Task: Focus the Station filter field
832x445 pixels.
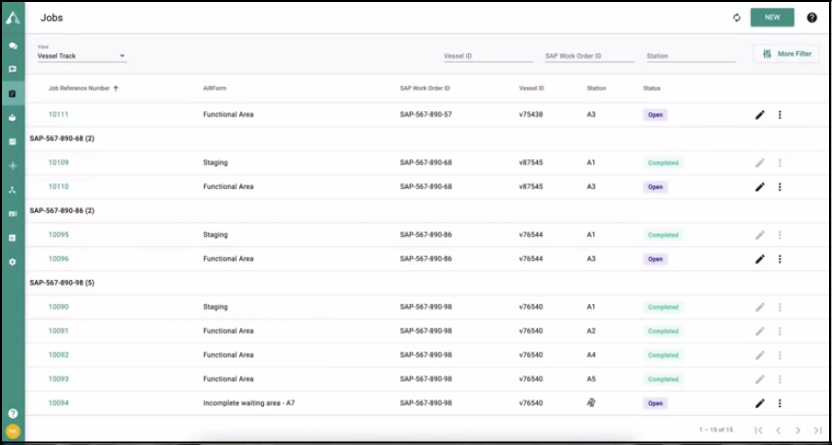Action: pos(691,56)
